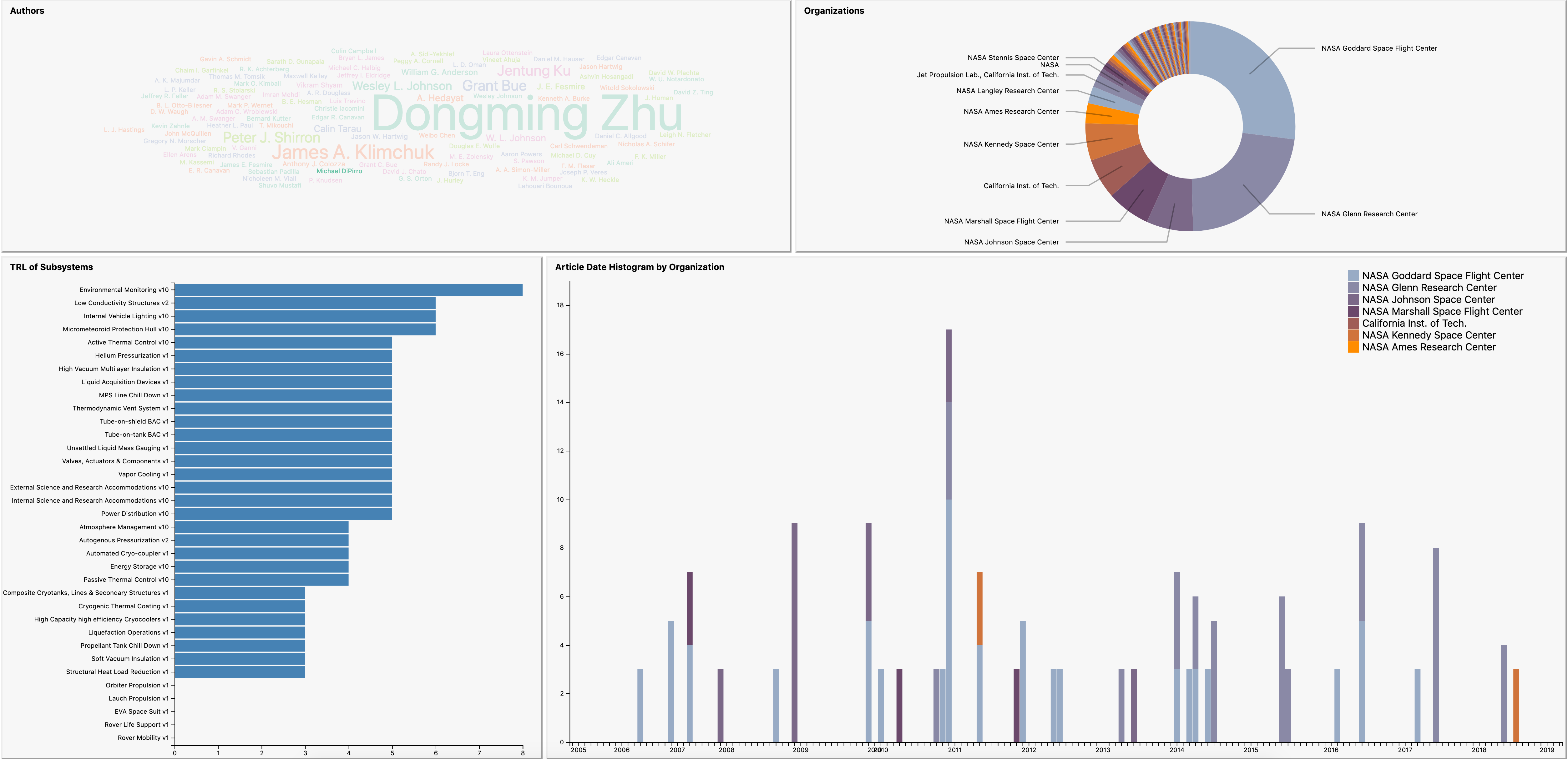Click the Authors panel title

pyautogui.click(x=28, y=11)
